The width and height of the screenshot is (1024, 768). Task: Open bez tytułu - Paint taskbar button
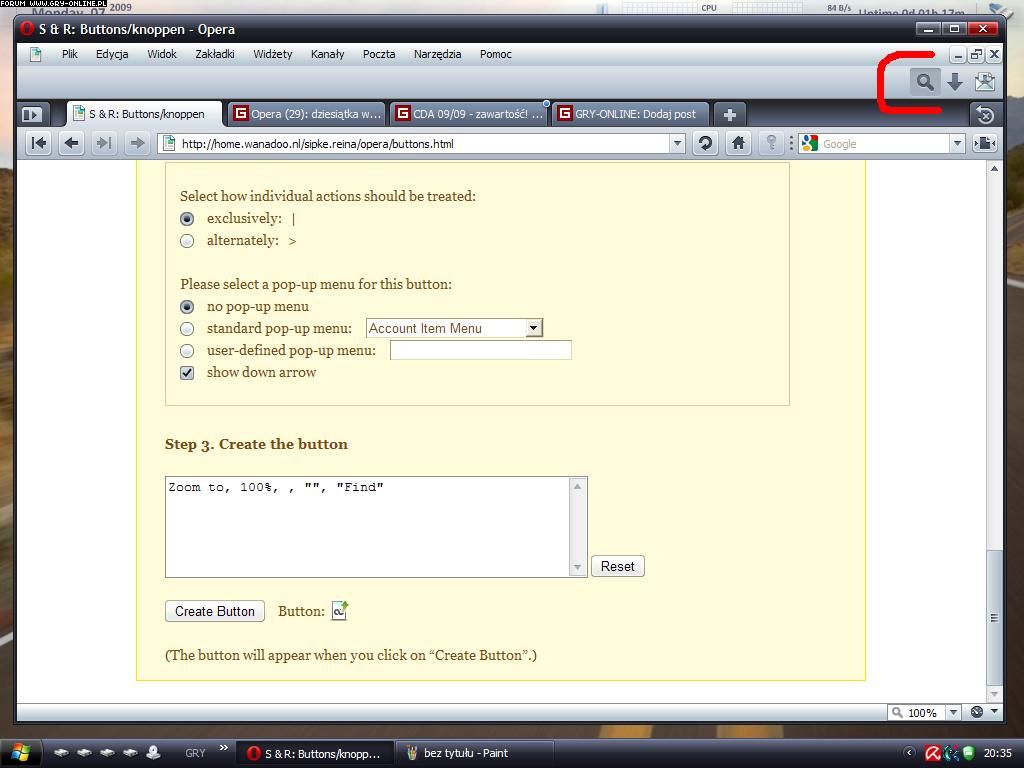pos(475,753)
